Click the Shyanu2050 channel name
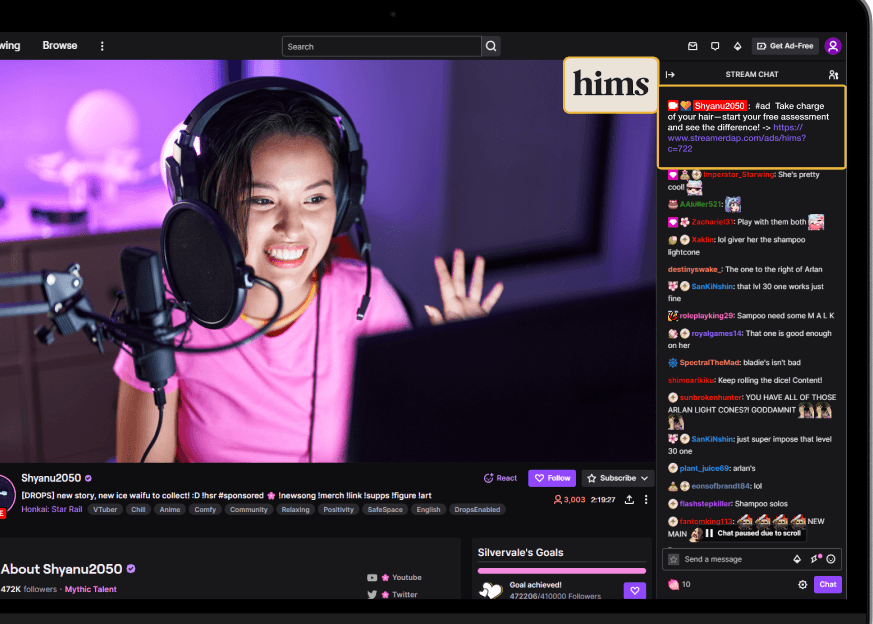This screenshot has height=624, width=873. click(x=51, y=478)
